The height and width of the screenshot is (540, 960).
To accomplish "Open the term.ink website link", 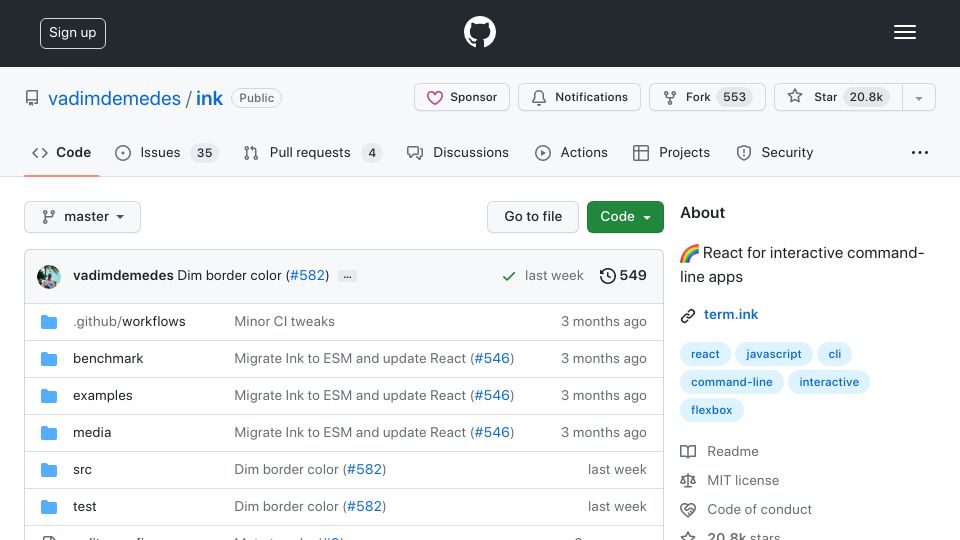I will pos(731,315).
